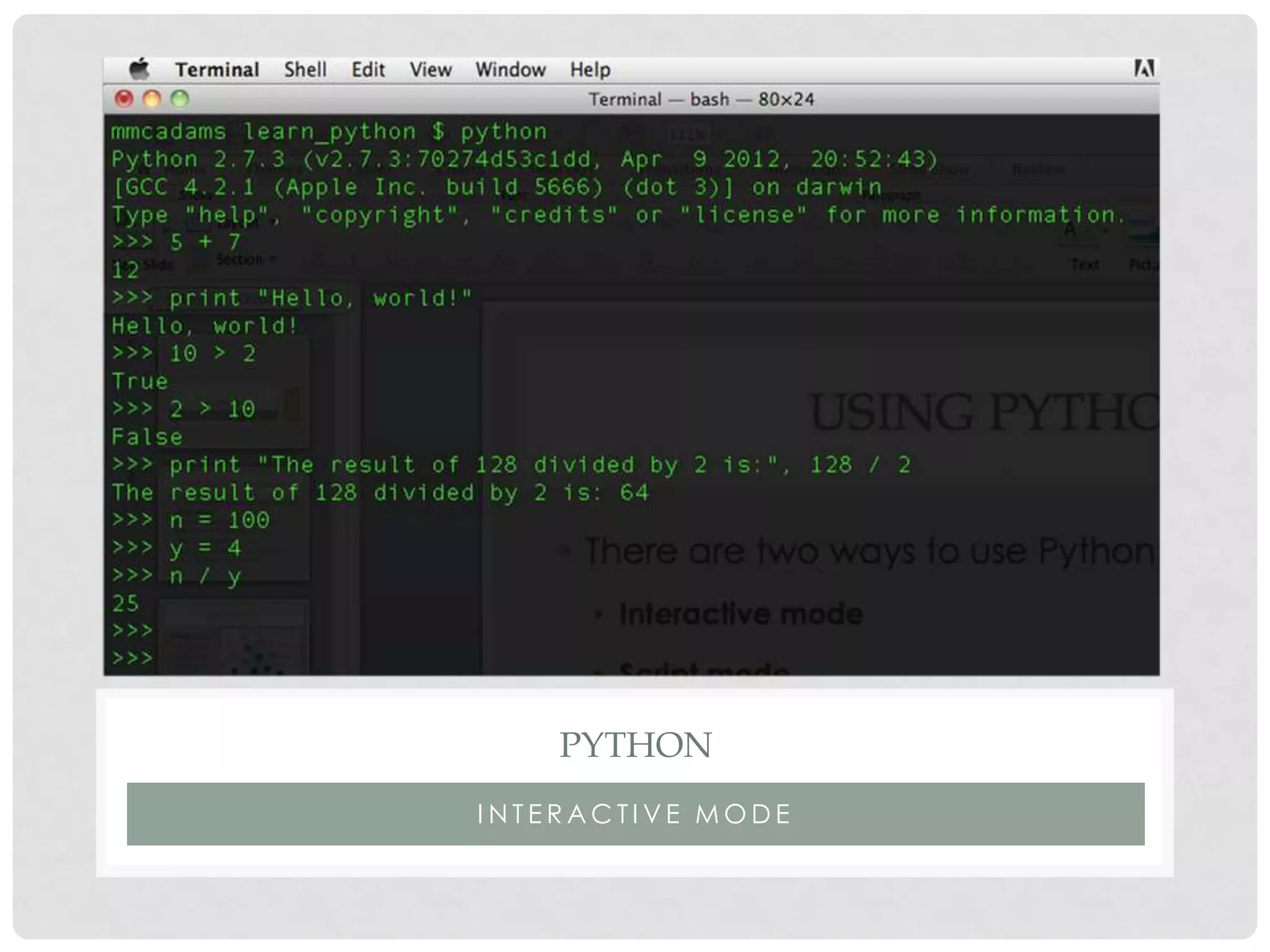Close the Terminal window with red button

tap(124, 99)
